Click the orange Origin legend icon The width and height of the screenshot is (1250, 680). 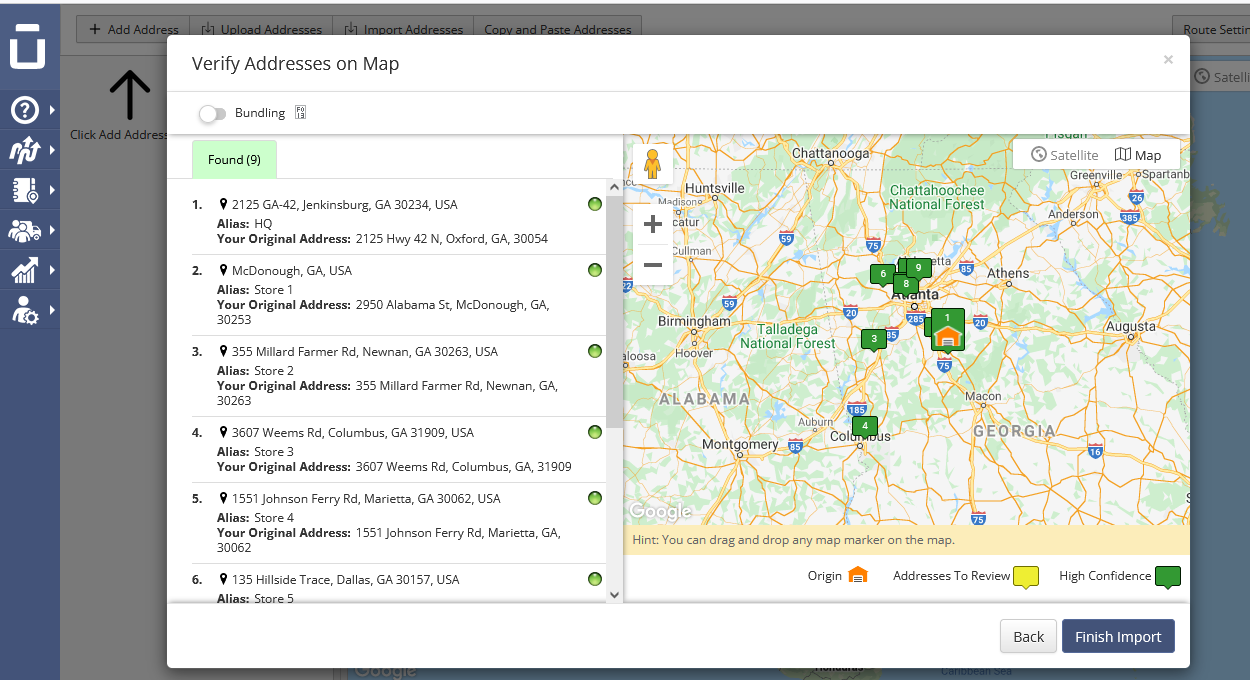point(858,575)
